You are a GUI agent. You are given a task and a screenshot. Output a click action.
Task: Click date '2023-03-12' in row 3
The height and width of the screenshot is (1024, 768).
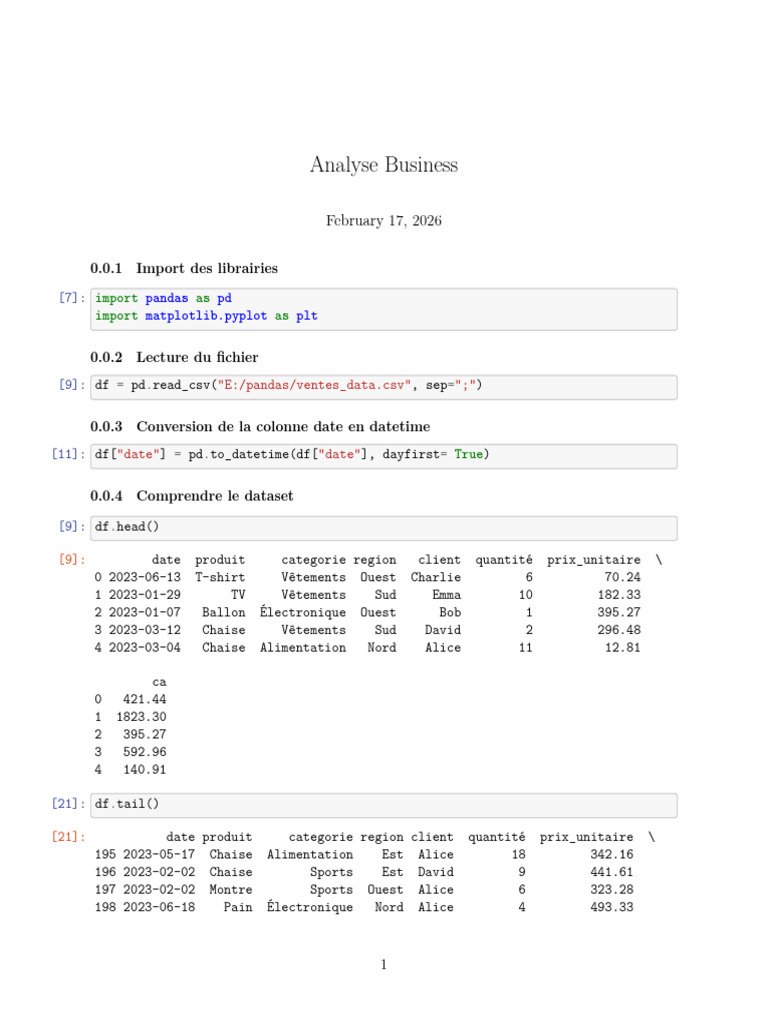click(x=144, y=630)
